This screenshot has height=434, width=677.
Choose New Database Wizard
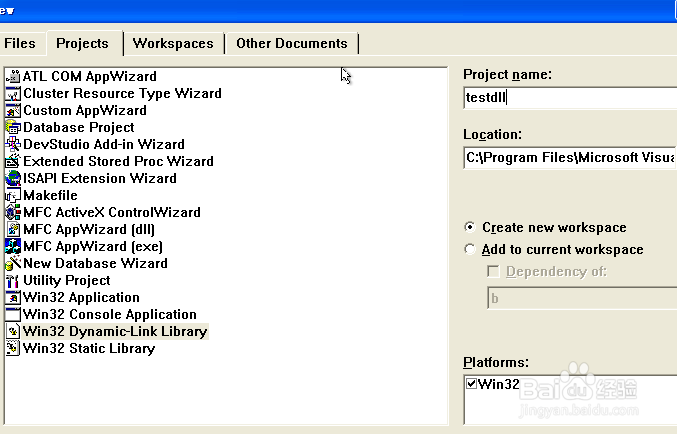click(95, 263)
